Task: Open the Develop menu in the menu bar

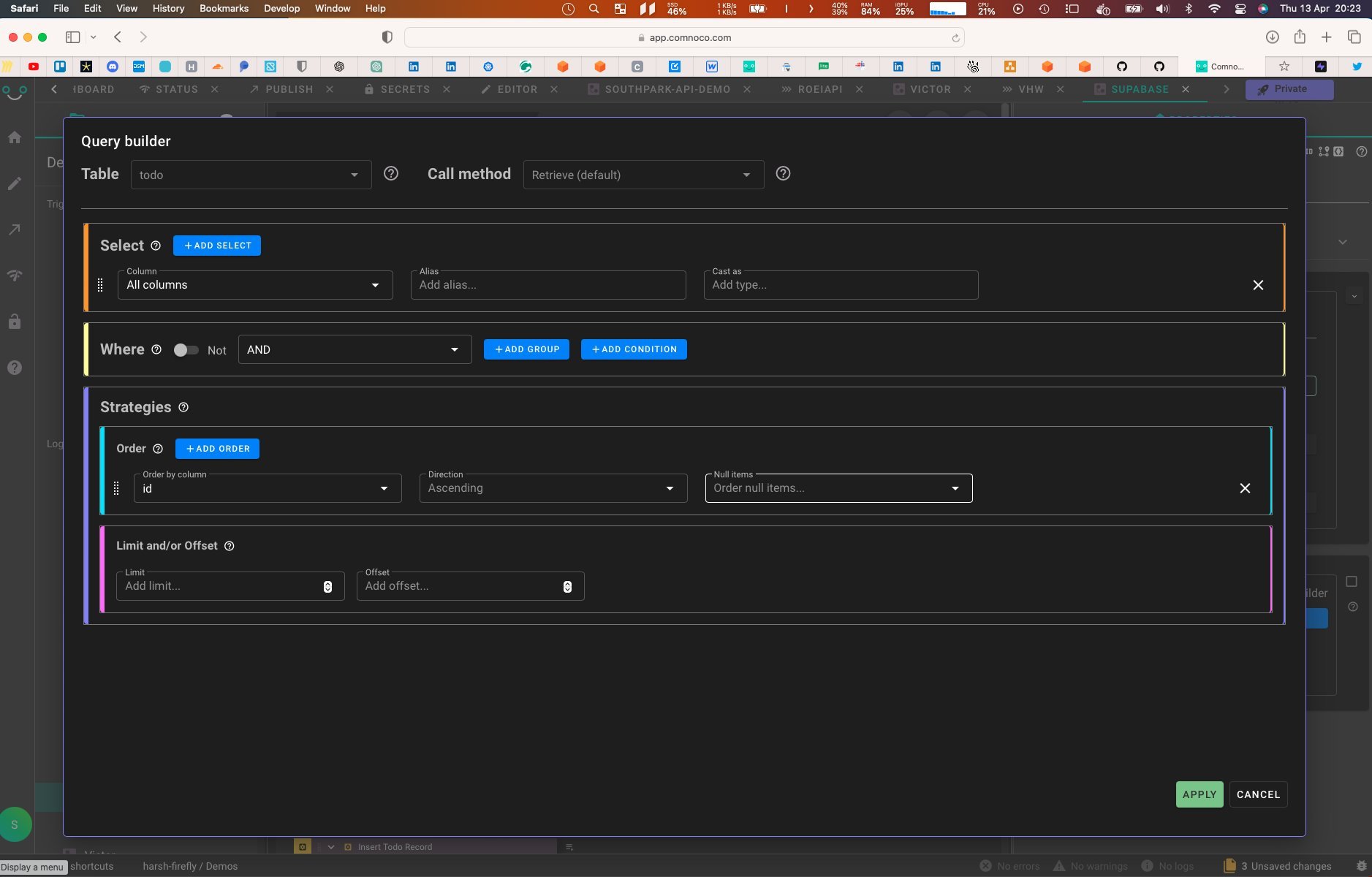Action: coord(281,8)
